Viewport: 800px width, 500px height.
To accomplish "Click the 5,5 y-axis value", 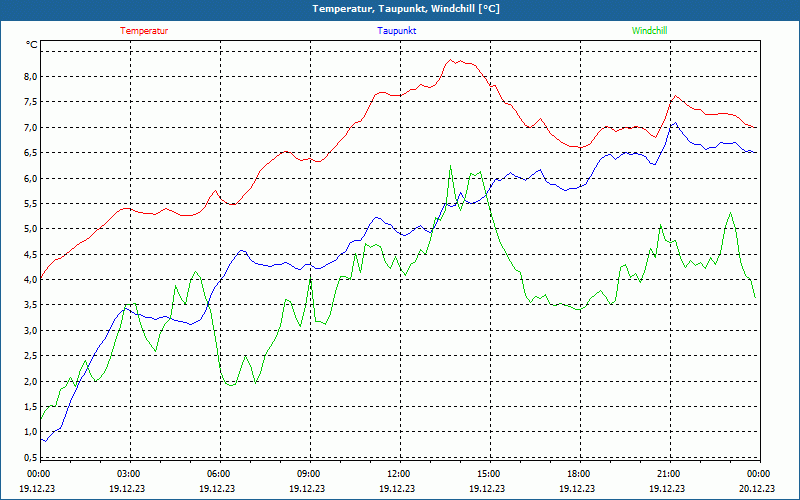I will pos(32,204).
